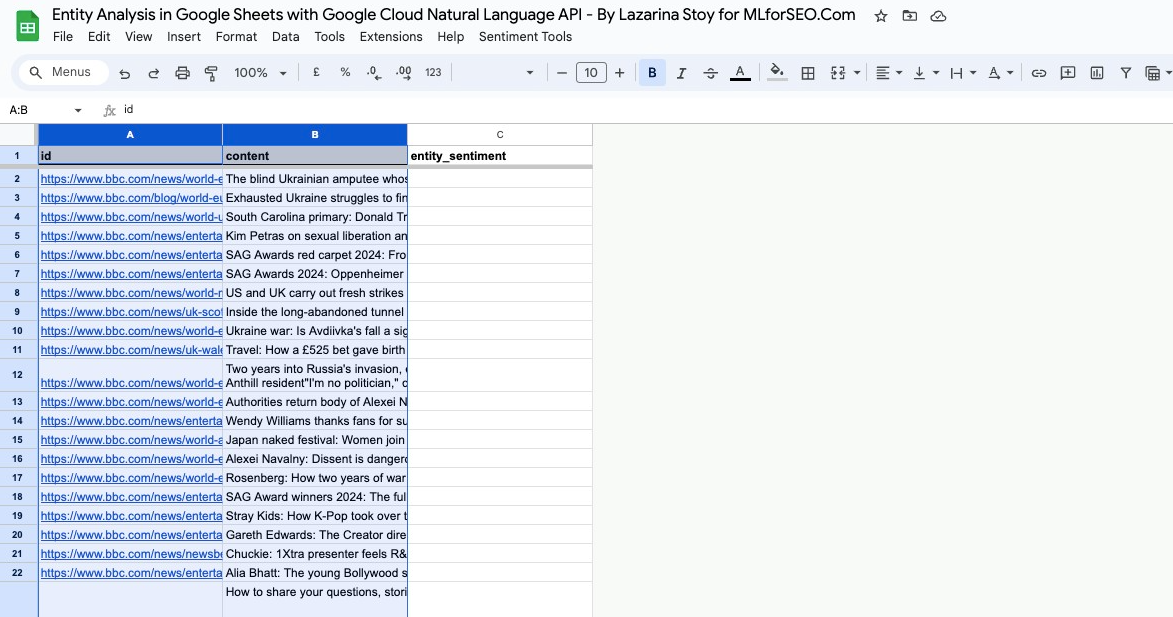Select the cell starting 'Kim Petras on sexual liberation'
The width and height of the screenshot is (1173, 617).
click(315, 236)
